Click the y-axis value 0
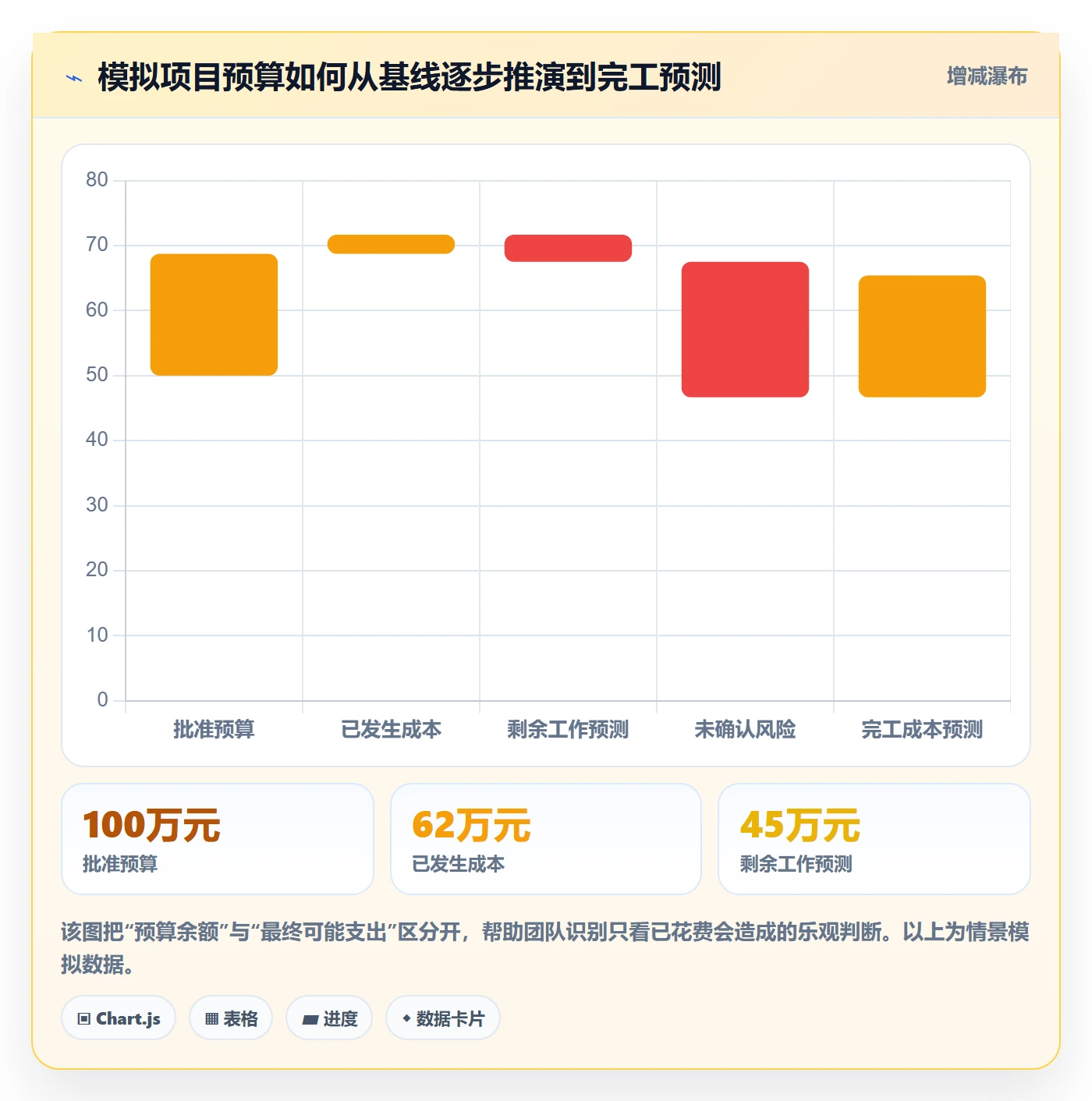 [102, 700]
